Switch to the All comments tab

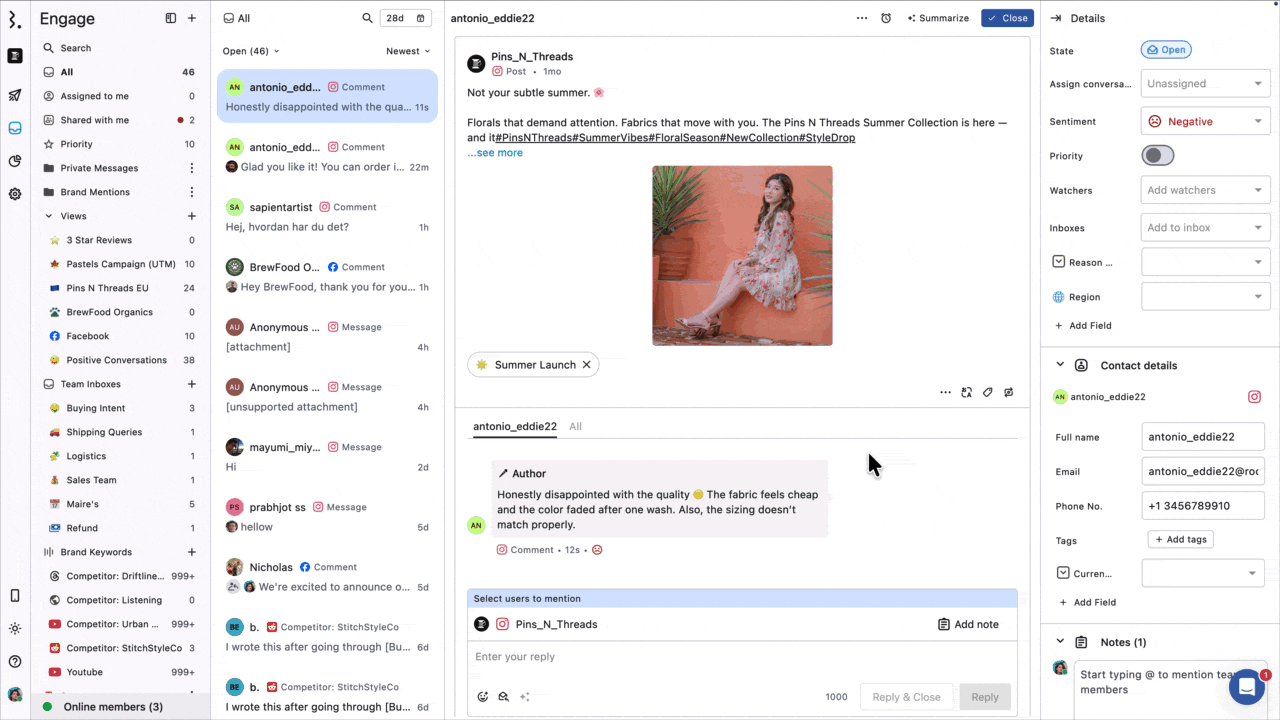tap(575, 426)
